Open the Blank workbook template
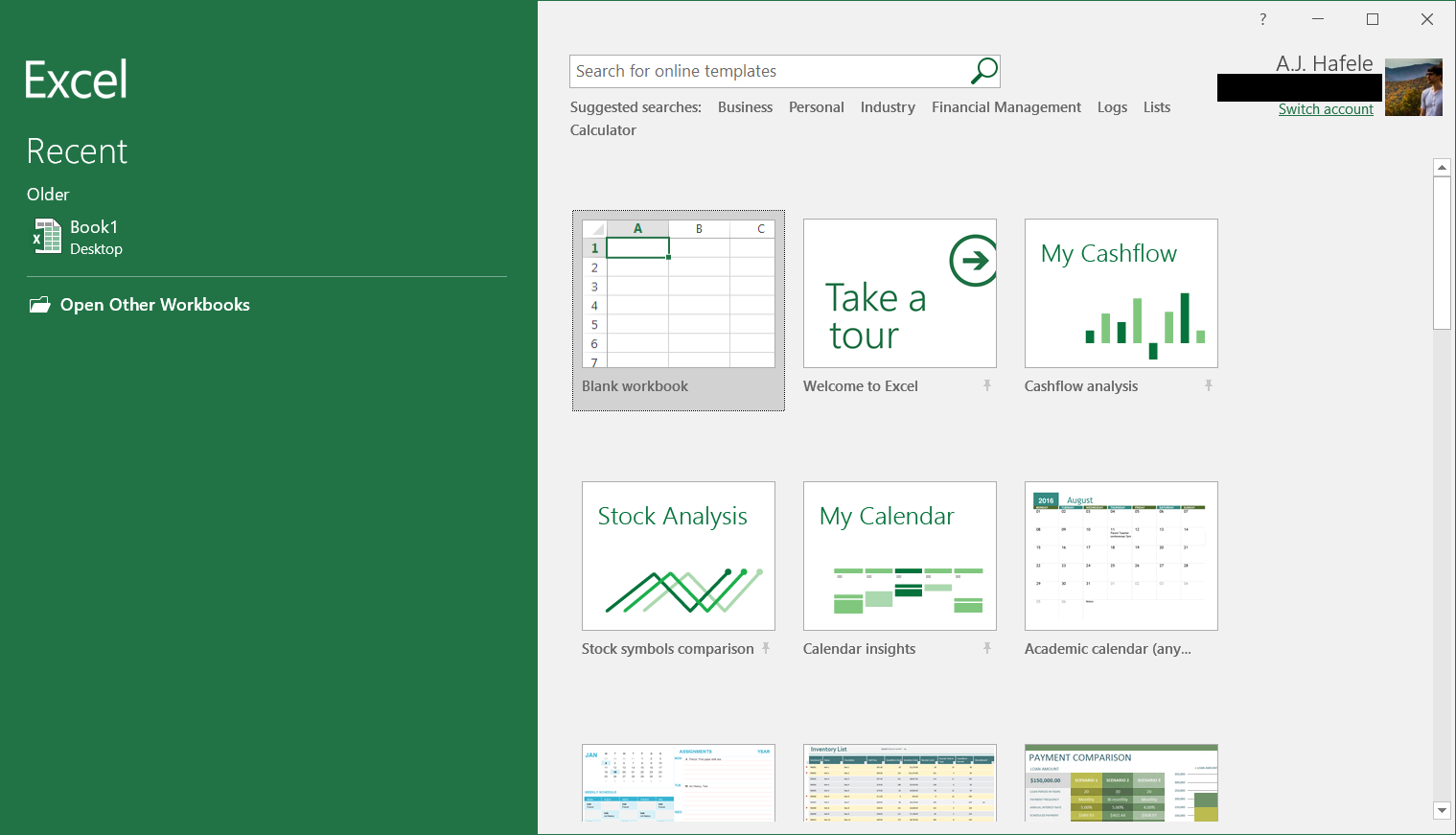Screen dimensions: 1456x835 point(679,311)
